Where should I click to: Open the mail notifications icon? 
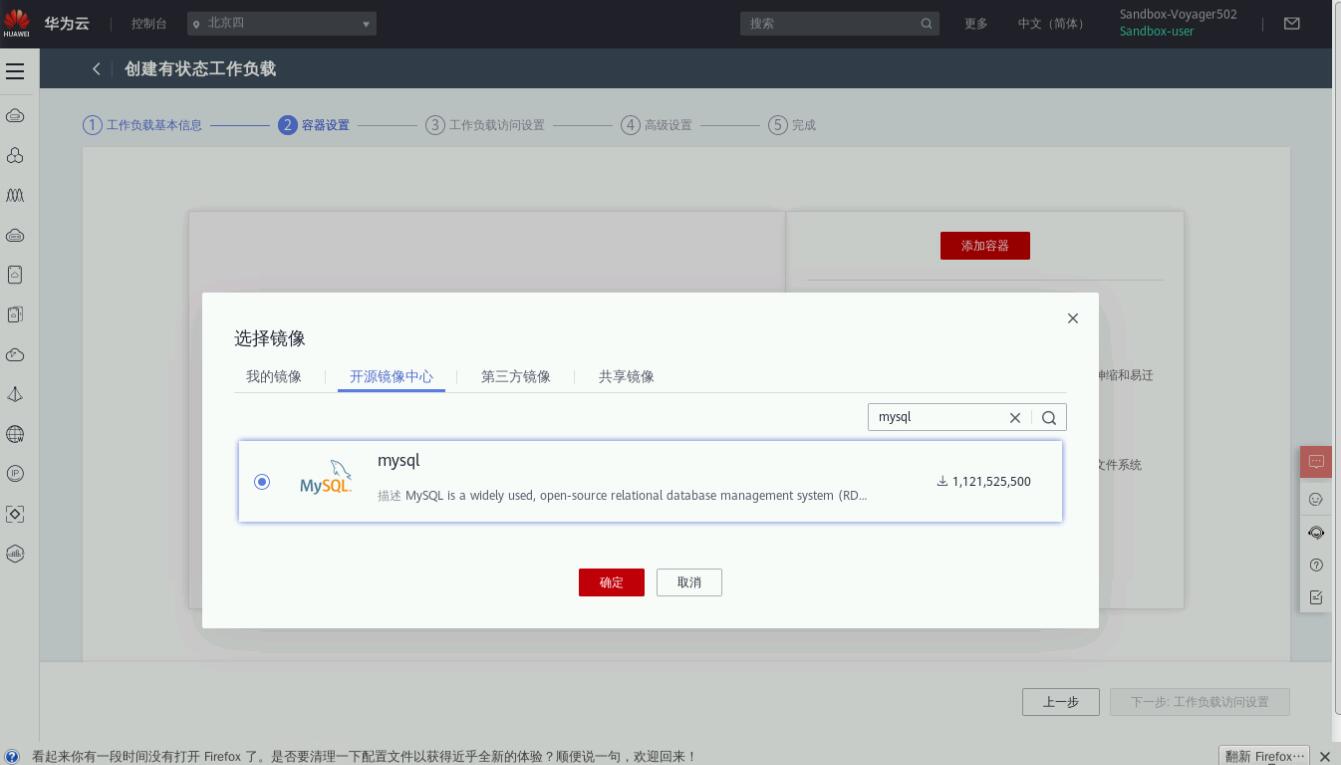pyautogui.click(x=1292, y=24)
